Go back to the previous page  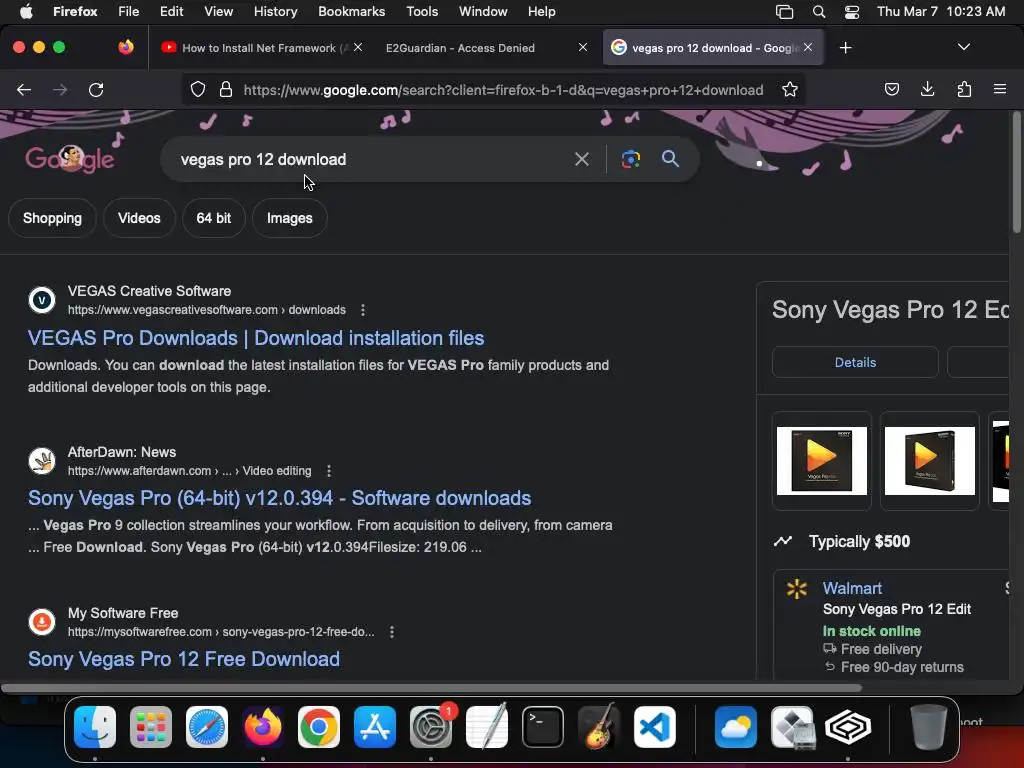(24, 89)
